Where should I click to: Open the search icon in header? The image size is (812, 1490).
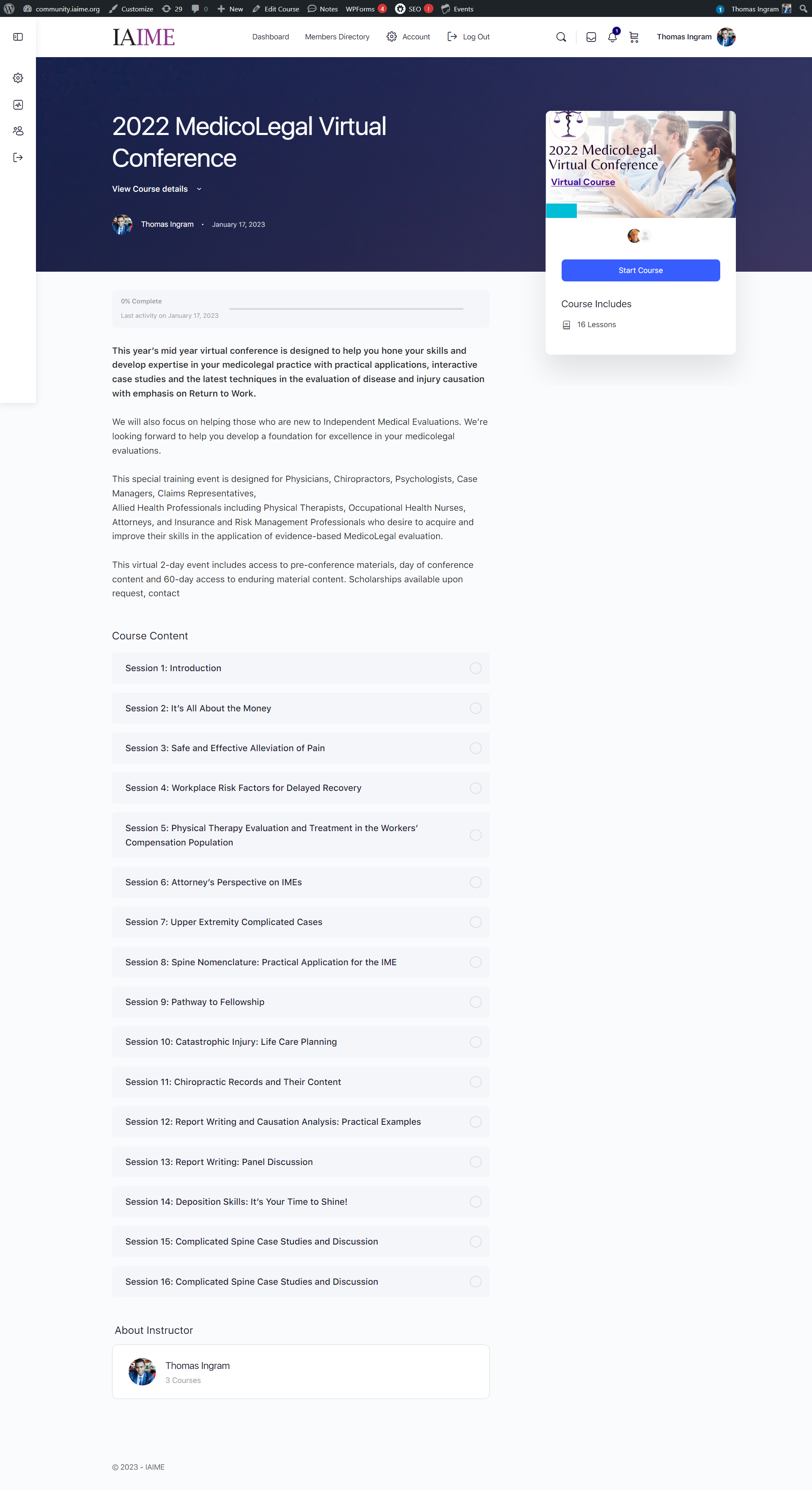[561, 37]
